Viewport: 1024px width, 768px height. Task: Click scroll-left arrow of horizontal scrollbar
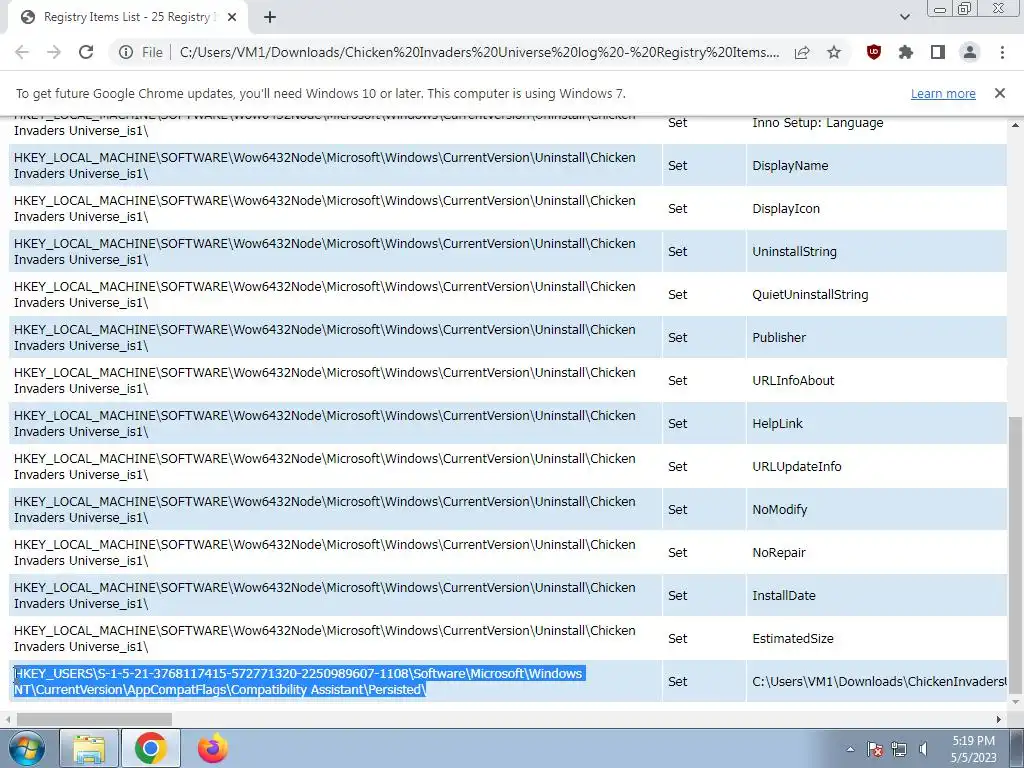coord(7,720)
